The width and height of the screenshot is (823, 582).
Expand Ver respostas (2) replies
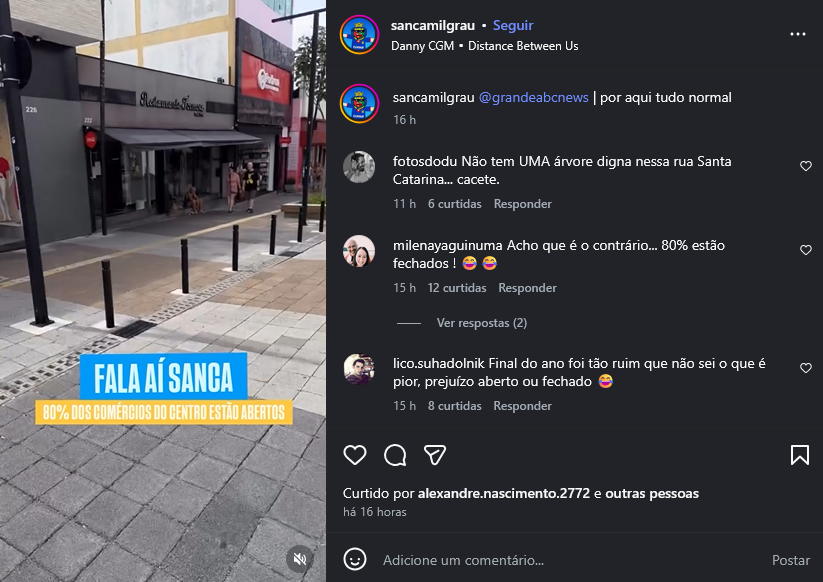pyautogui.click(x=481, y=323)
